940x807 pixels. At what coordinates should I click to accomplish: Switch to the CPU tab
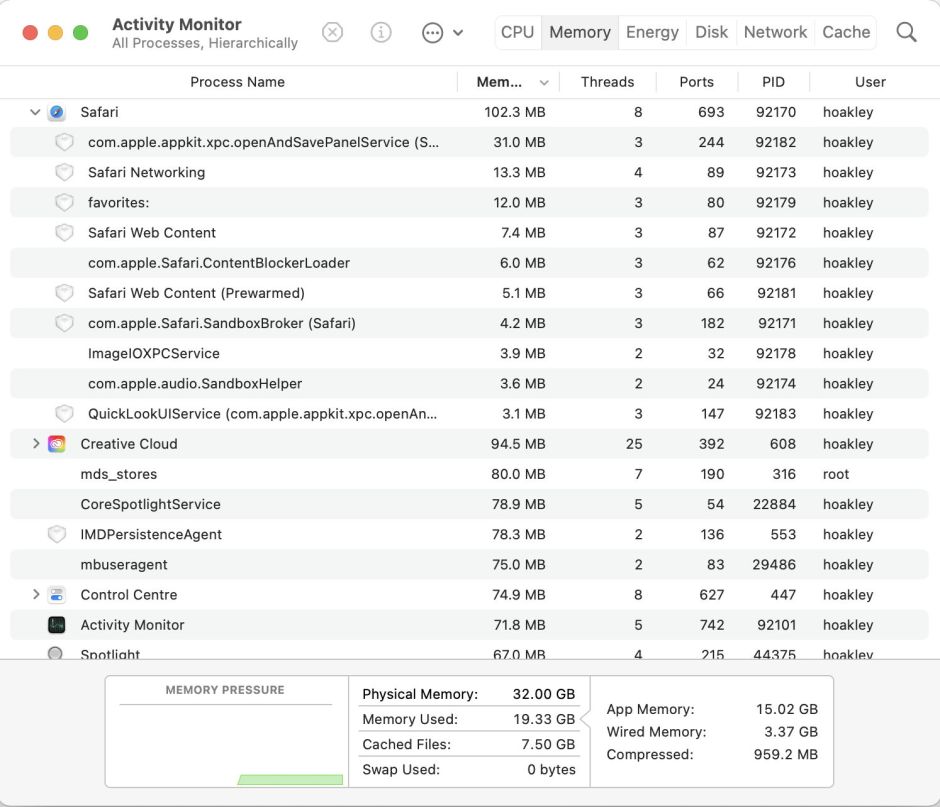[x=517, y=32]
